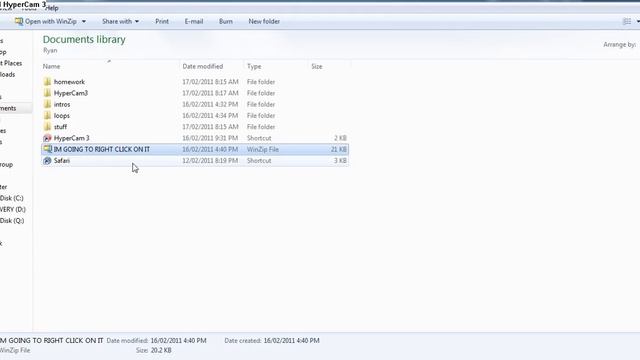Image resolution: width=640 pixels, height=360 pixels.
Task: Click the loops folder icon
Action: (x=47, y=116)
